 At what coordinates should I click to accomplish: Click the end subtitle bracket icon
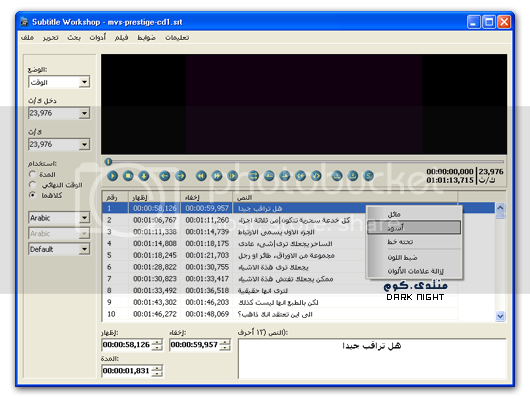[316, 176]
